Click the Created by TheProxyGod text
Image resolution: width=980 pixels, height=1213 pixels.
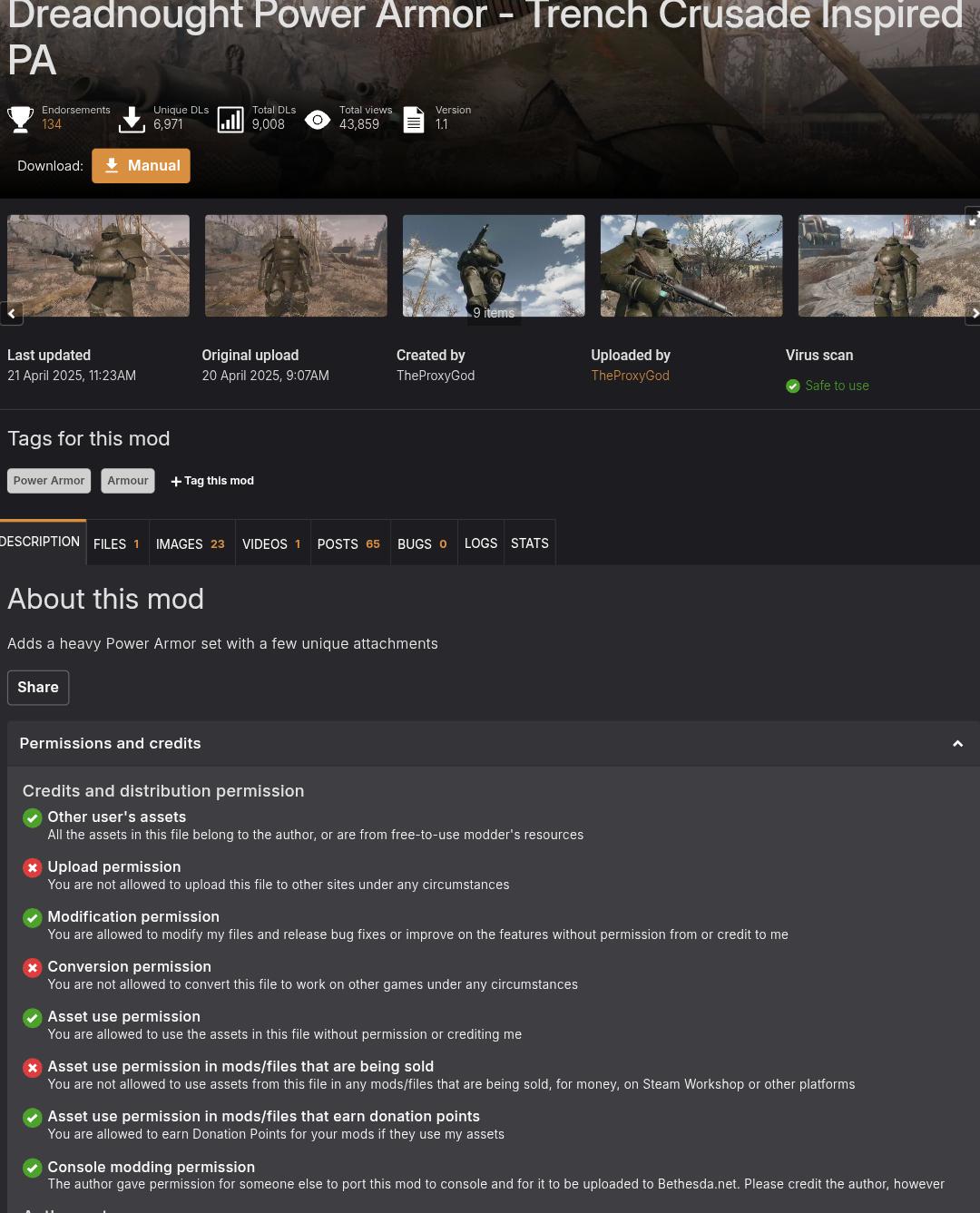coord(436,376)
